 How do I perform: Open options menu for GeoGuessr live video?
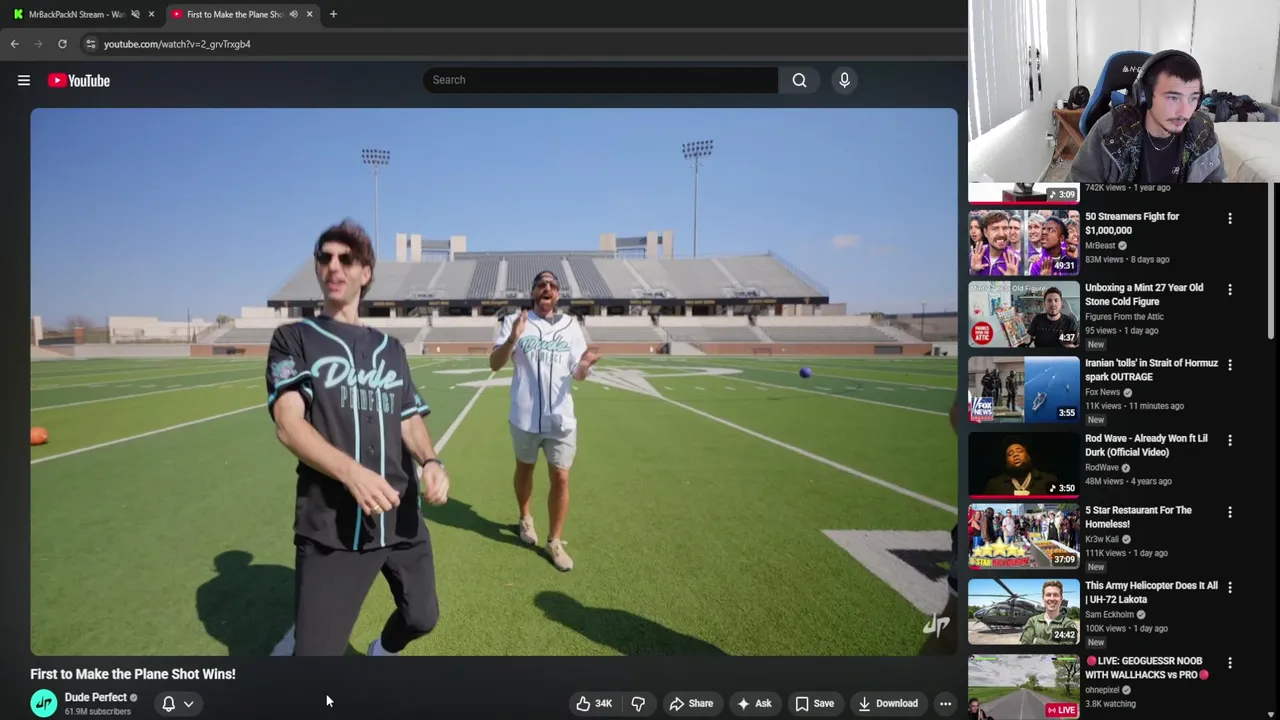click(1230, 663)
